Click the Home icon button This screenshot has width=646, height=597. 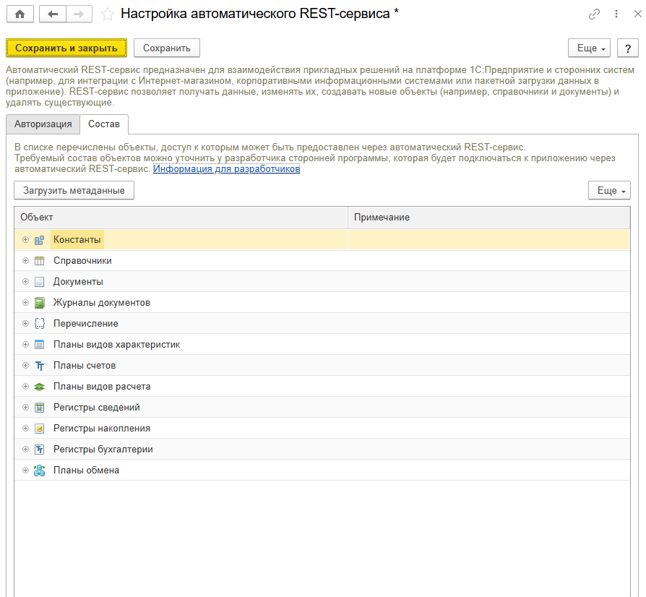pyautogui.click(x=20, y=14)
